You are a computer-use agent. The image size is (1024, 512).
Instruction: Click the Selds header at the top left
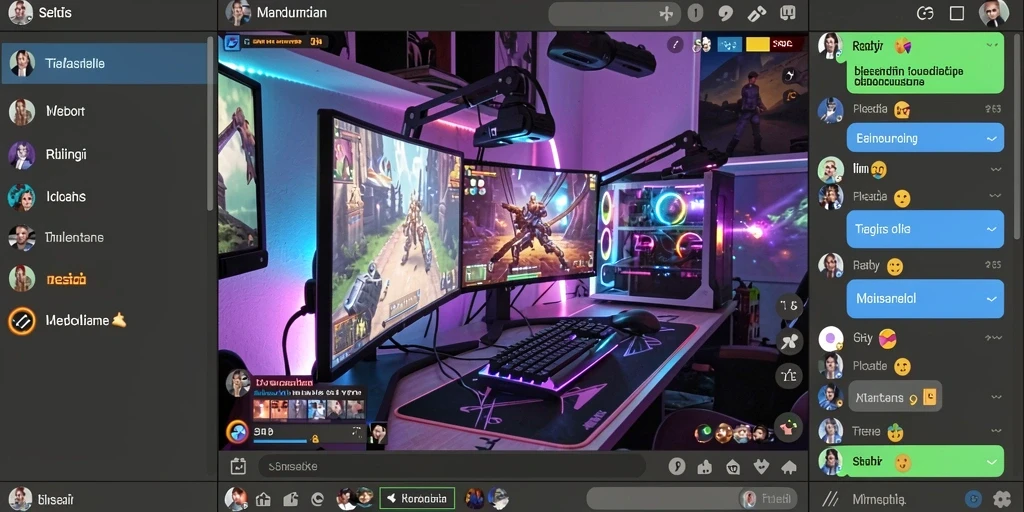pos(55,12)
